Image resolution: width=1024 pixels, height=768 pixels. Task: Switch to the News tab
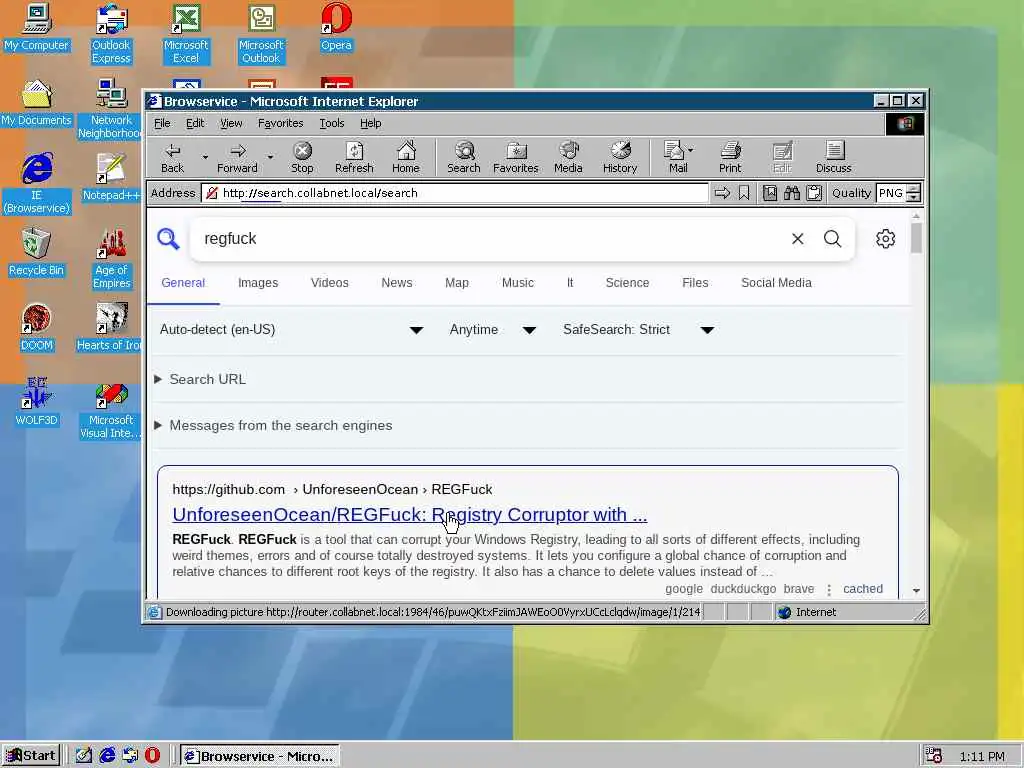click(x=397, y=283)
